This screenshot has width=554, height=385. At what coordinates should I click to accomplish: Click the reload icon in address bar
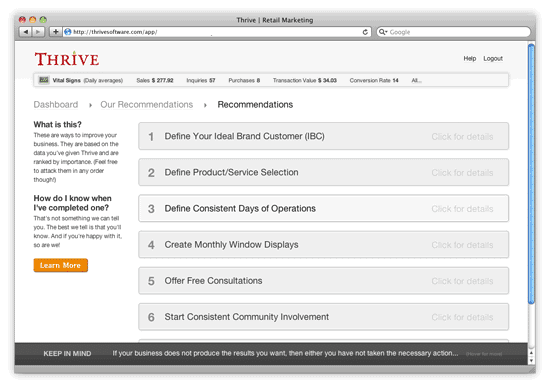click(x=365, y=32)
